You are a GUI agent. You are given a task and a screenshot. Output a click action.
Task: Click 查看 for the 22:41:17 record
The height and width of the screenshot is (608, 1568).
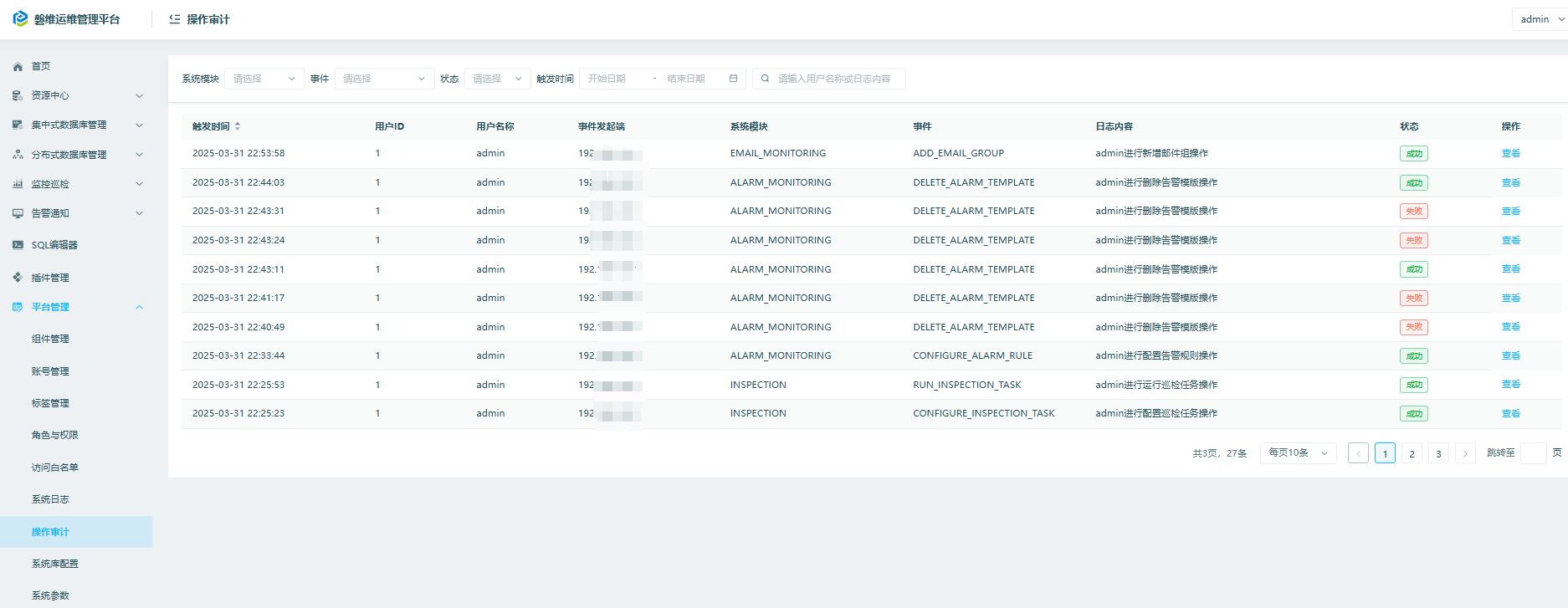[x=1511, y=298]
